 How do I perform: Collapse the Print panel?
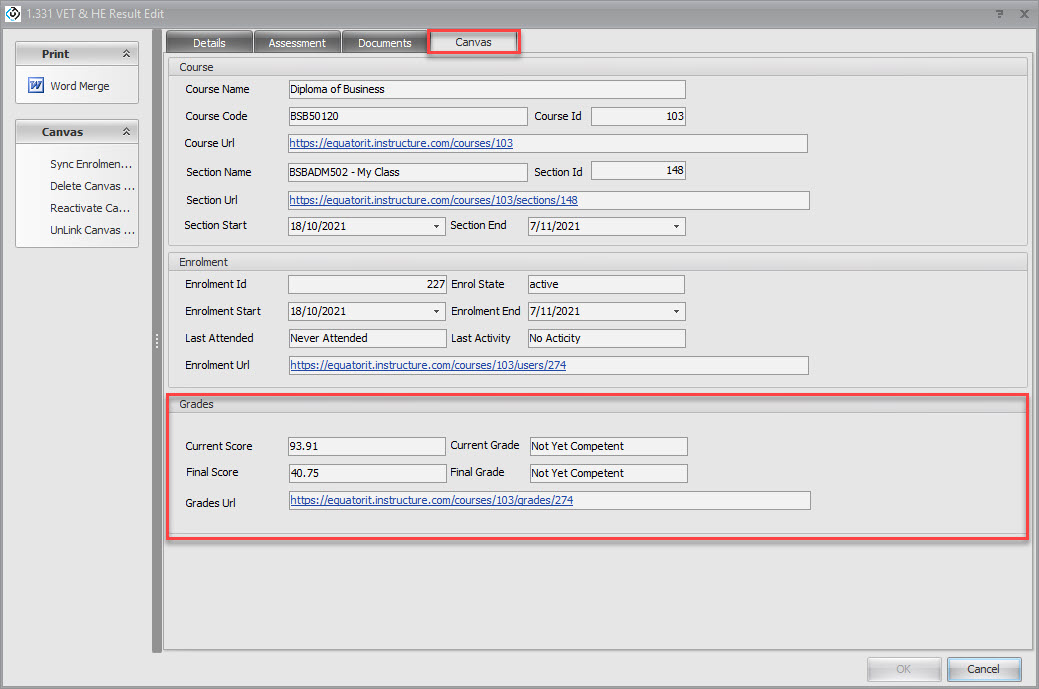coord(126,54)
